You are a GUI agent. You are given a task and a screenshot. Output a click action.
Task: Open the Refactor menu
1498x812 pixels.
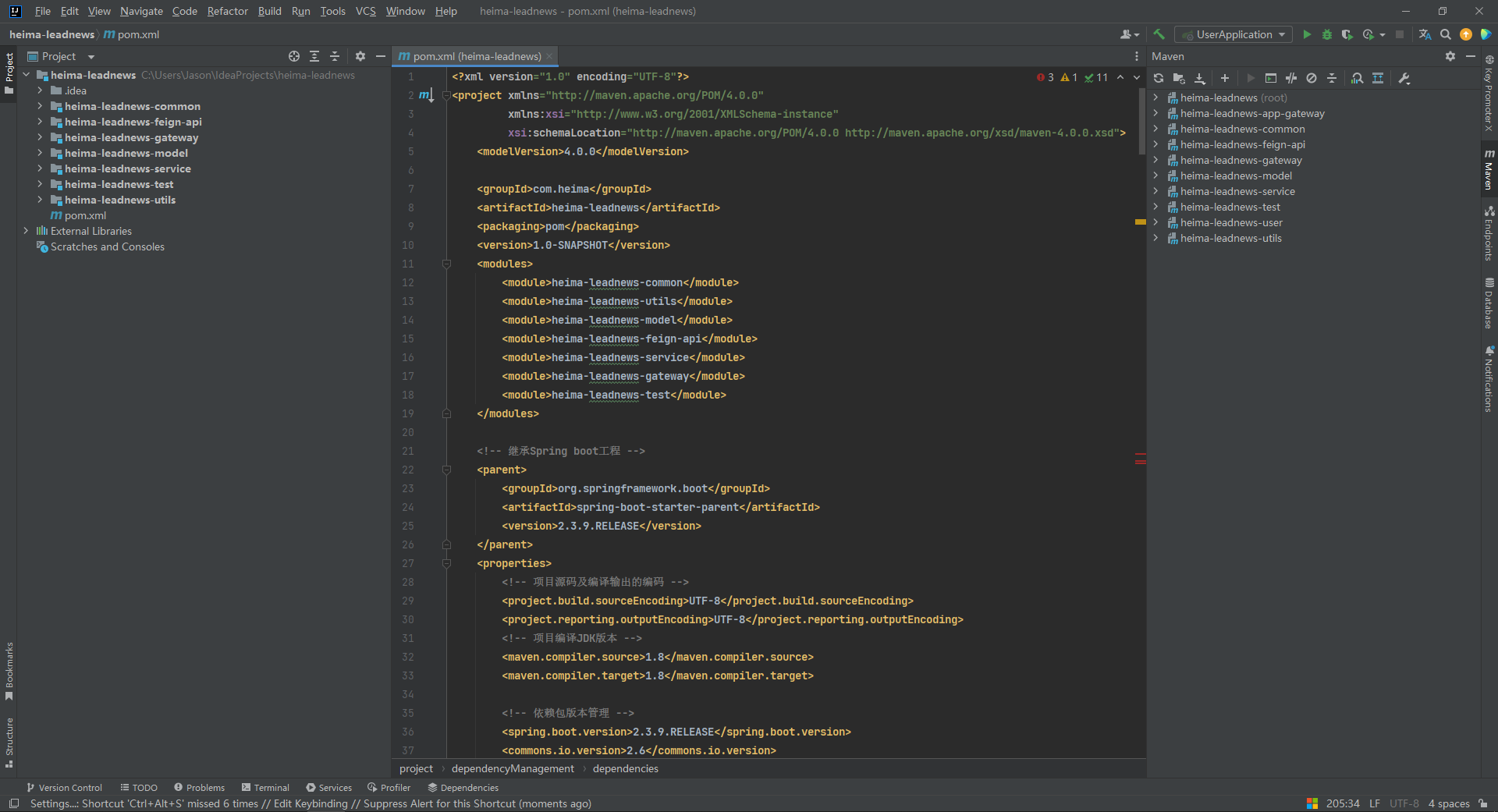coord(227,11)
